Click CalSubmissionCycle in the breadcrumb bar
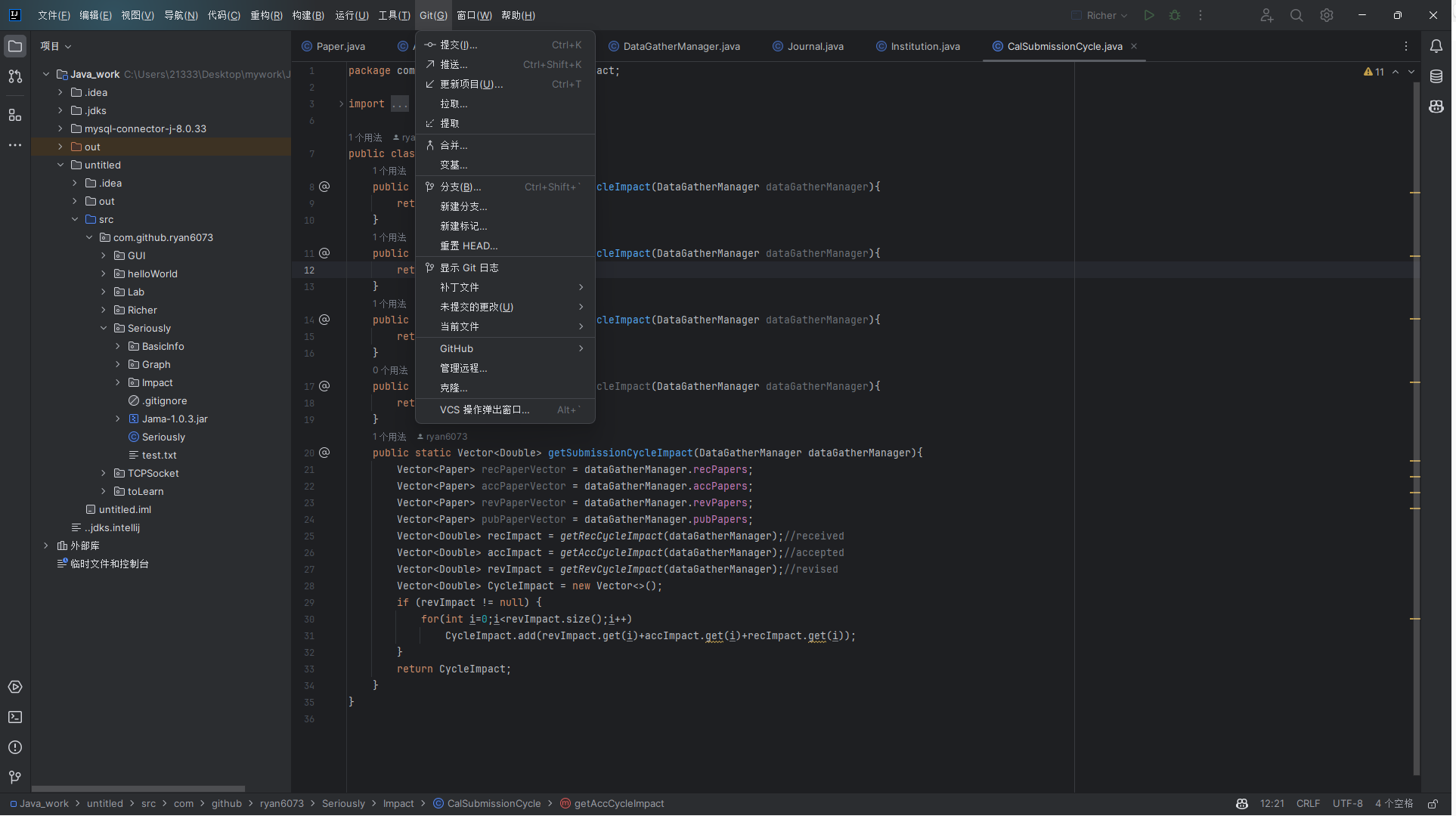 pyautogui.click(x=487, y=804)
